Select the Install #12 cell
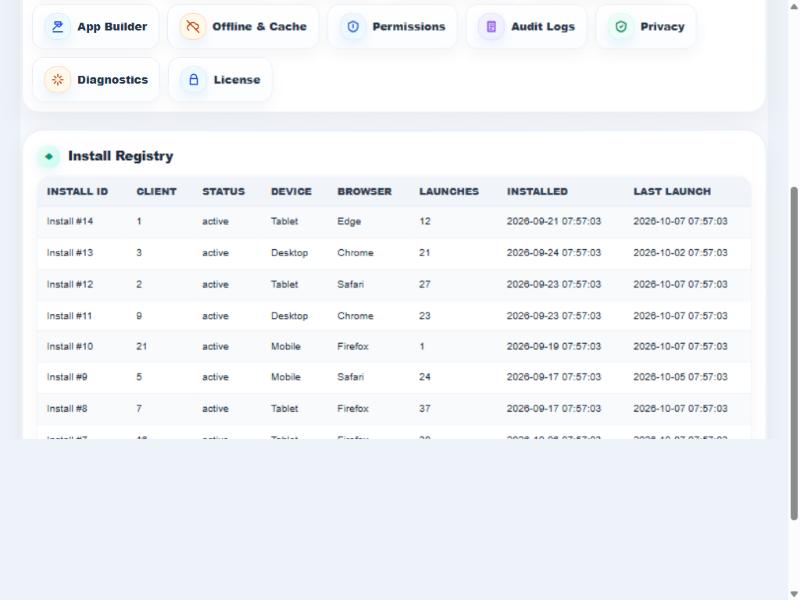This screenshot has width=800, height=600. (70, 284)
